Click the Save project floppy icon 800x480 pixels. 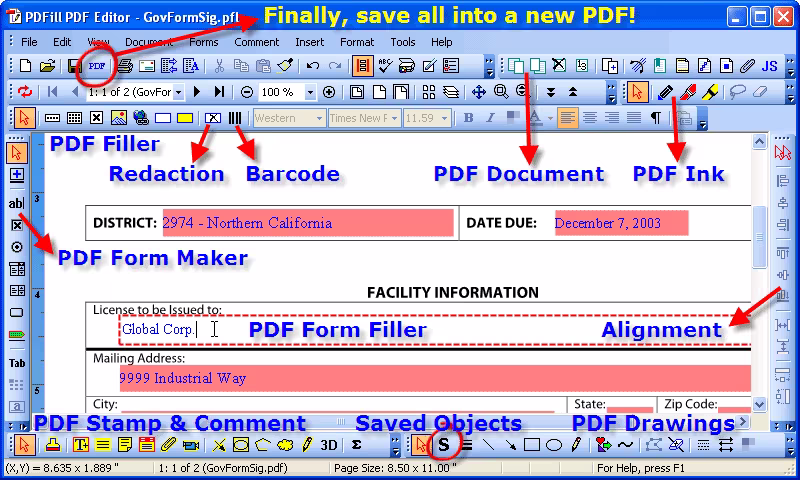pos(74,66)
